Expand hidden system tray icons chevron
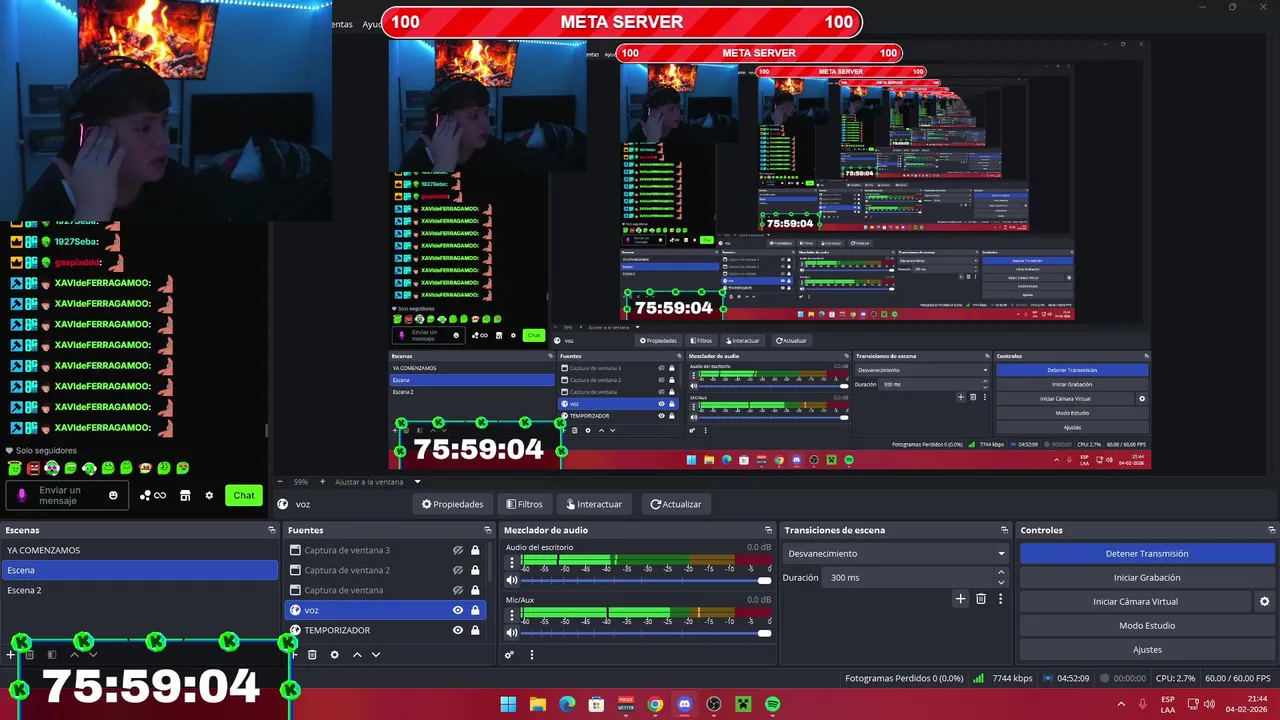Image resolution: width=1280 pixels, height=720 pixels. point(1120,704)
